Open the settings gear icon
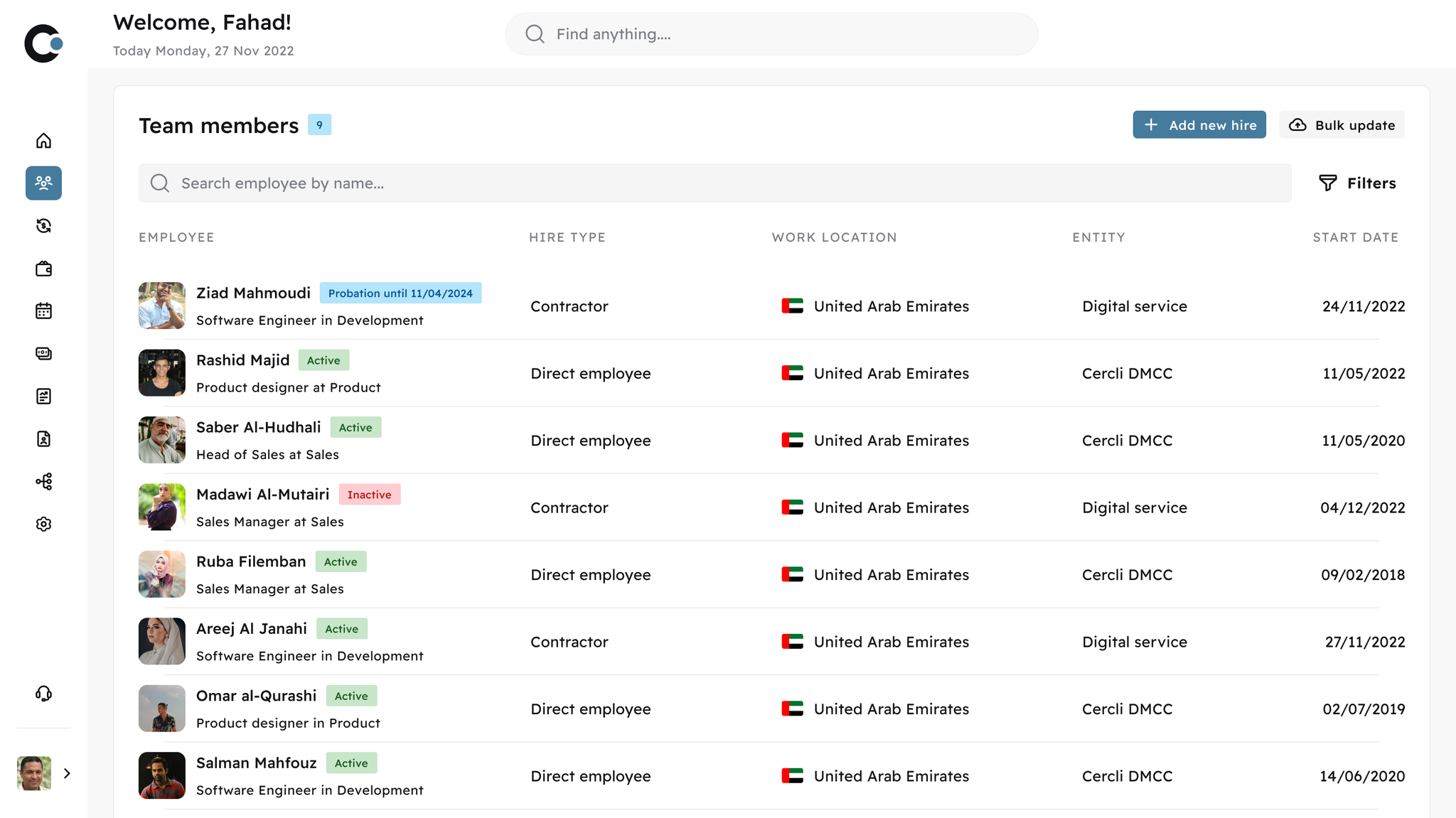 point(43,524)
